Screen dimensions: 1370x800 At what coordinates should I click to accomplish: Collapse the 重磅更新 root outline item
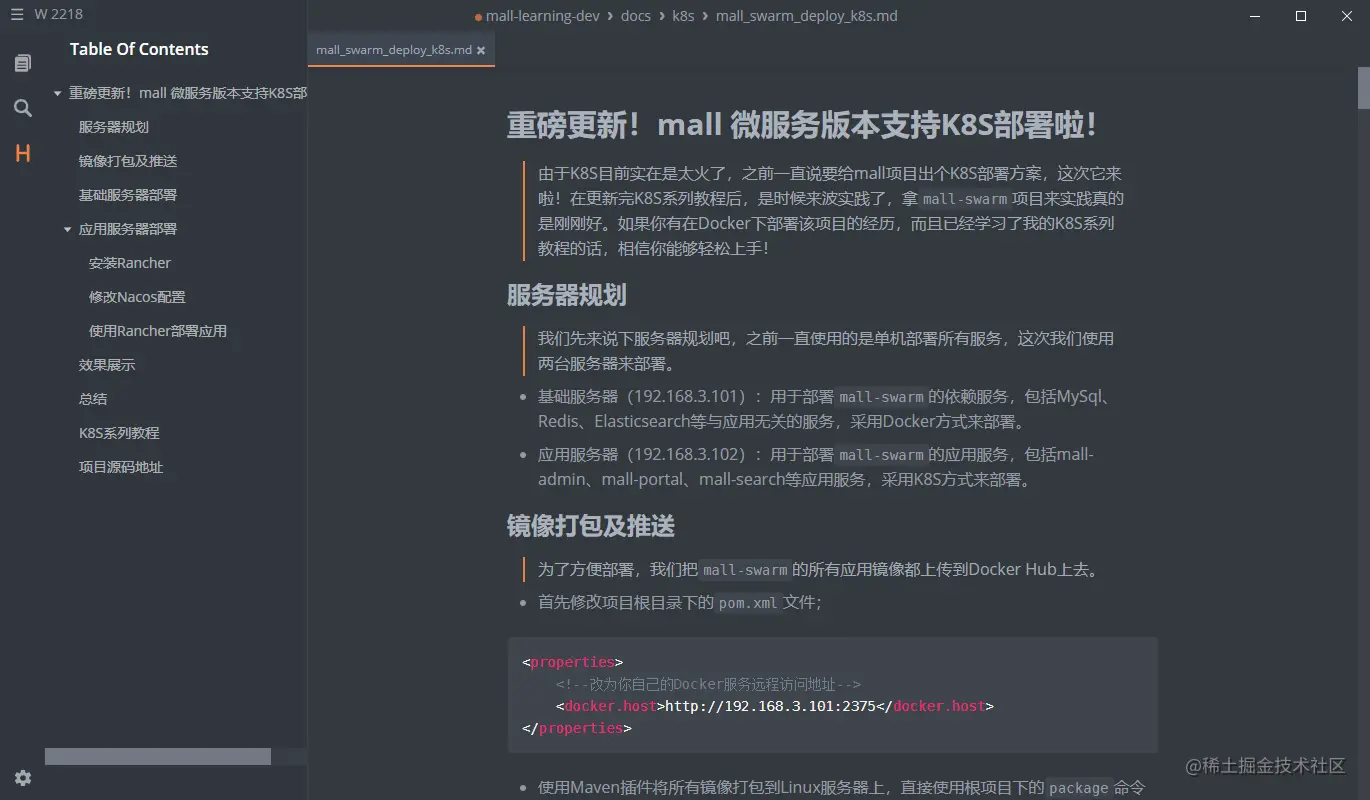57,93
